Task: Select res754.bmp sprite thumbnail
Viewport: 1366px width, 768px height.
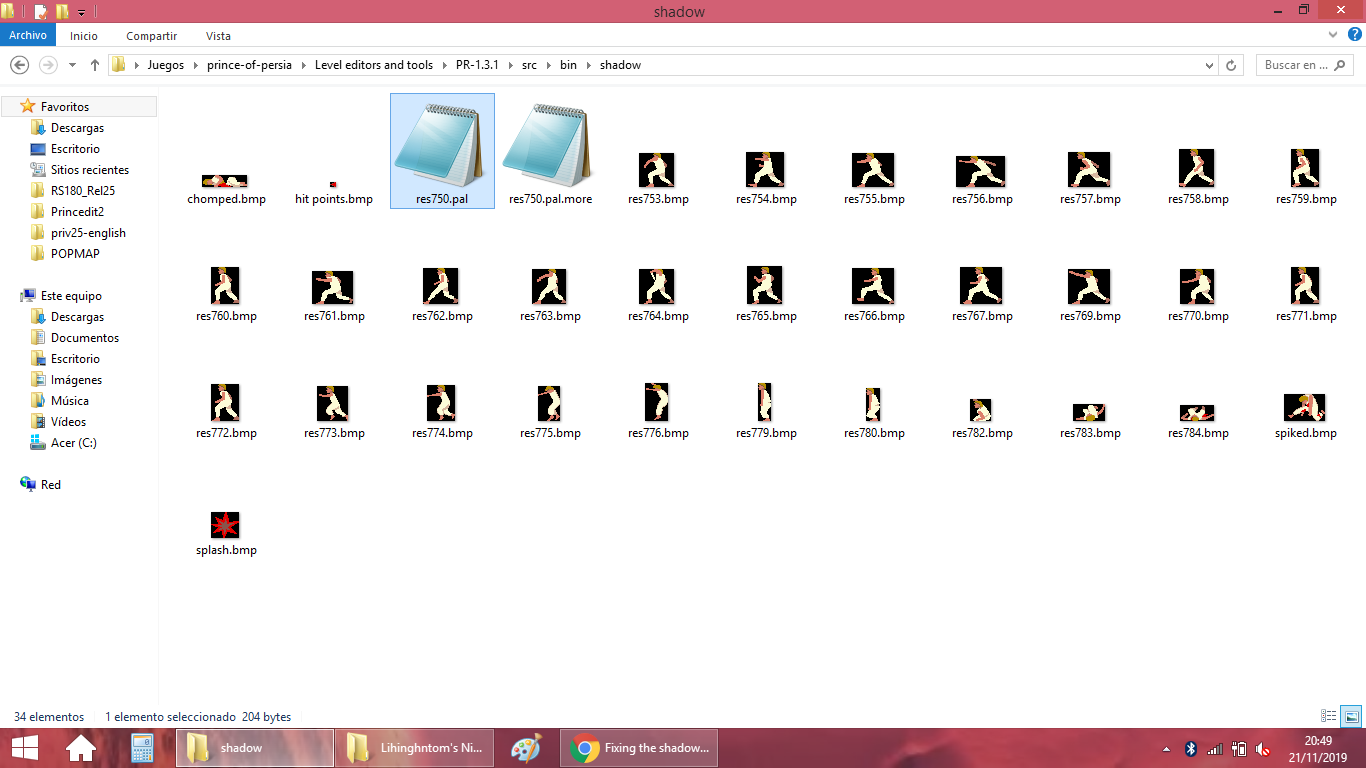Action: click(x=765, y=170)
